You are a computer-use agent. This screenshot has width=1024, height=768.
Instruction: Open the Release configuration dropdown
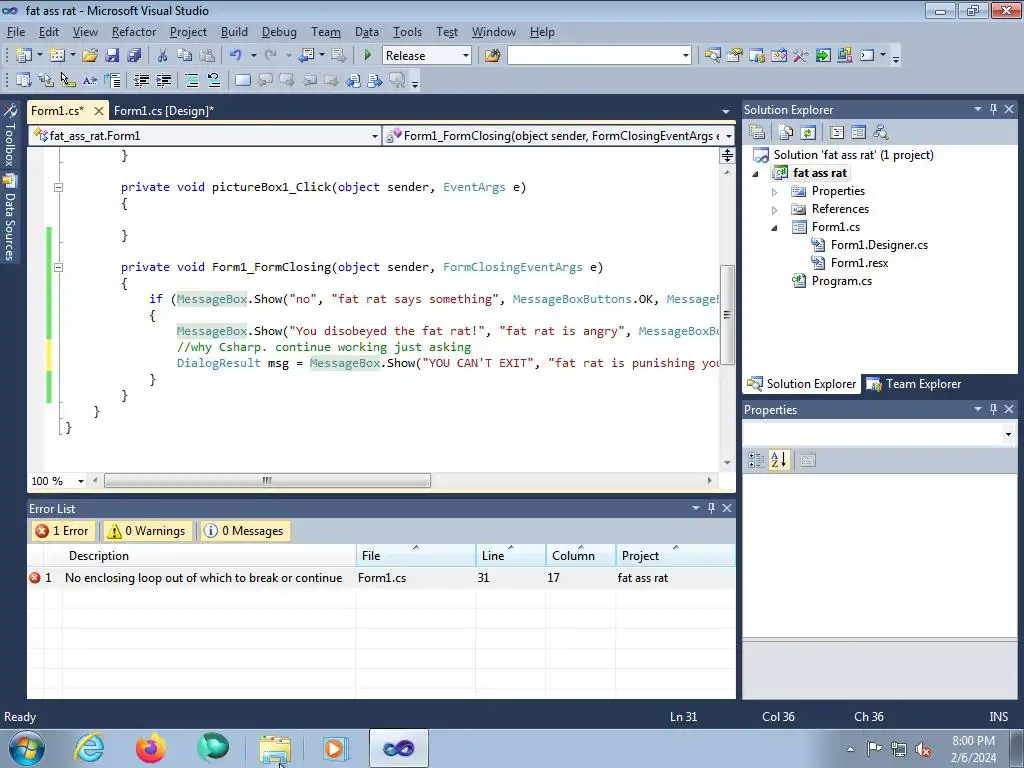pos(466,56)
